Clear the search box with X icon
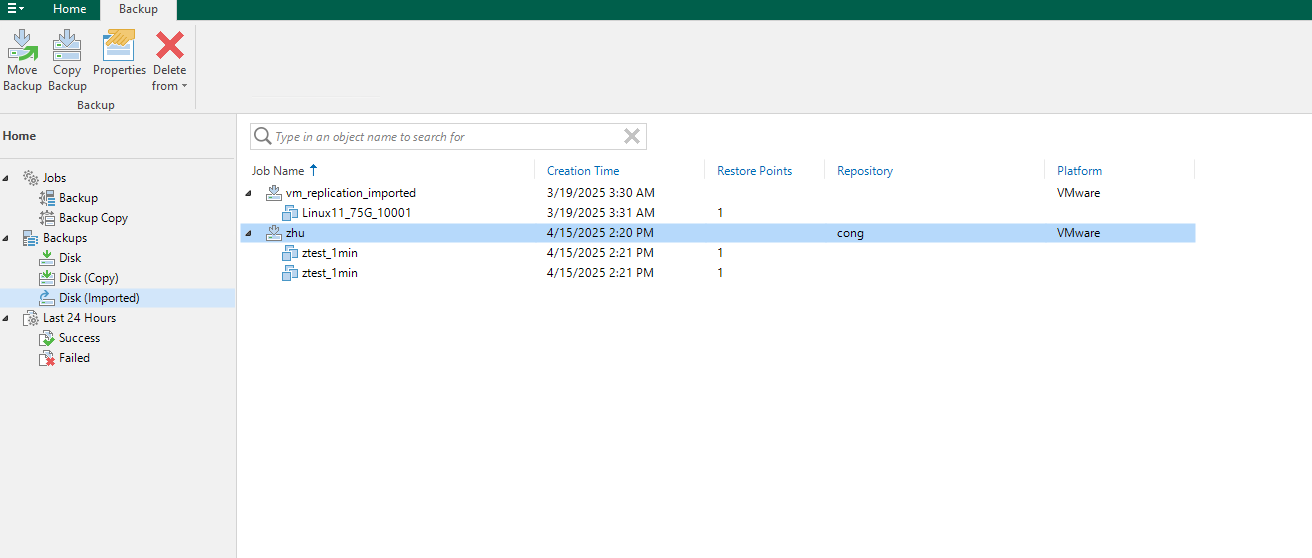 631,137
